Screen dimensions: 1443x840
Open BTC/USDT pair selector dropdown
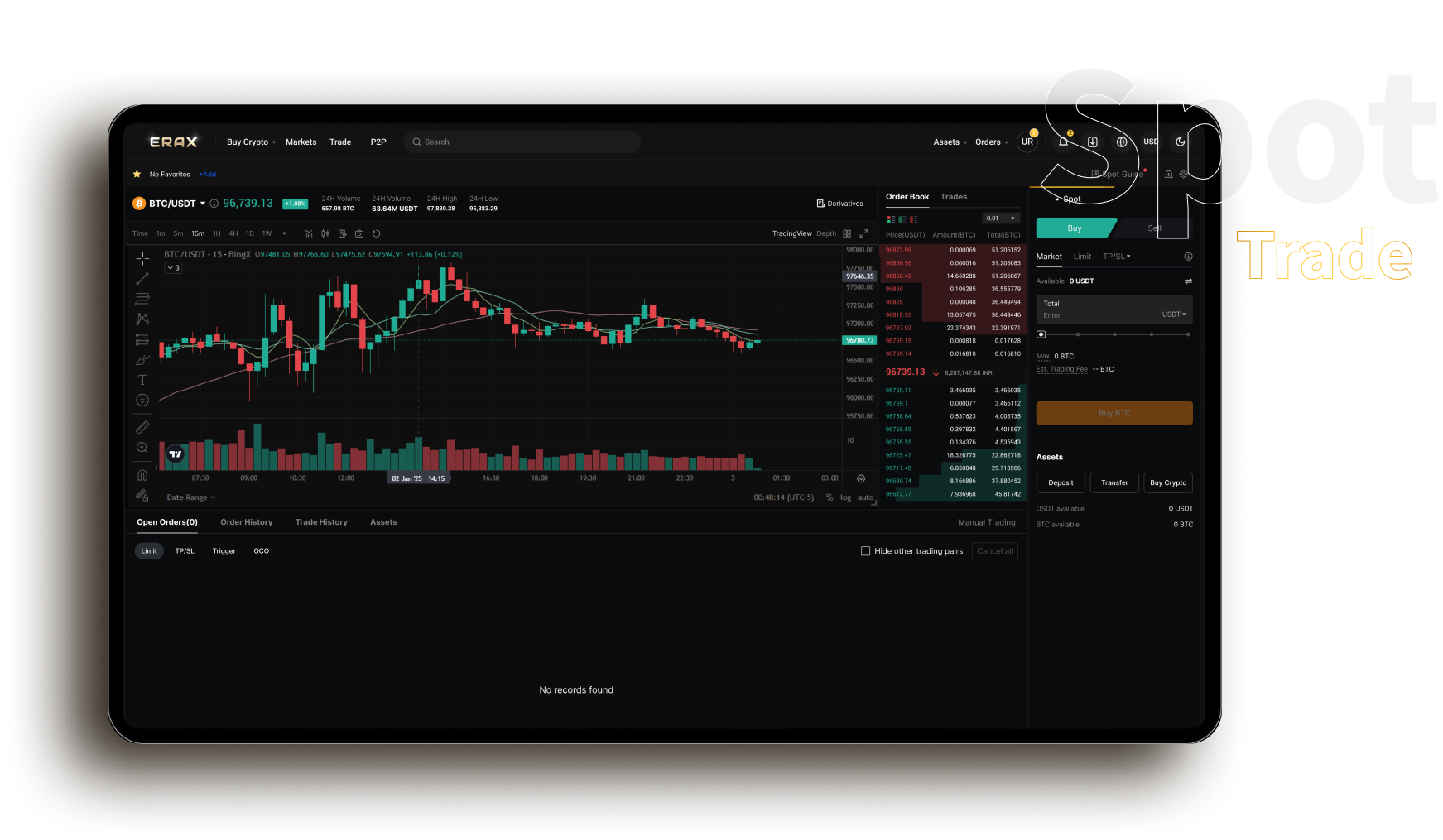[203, 204]
